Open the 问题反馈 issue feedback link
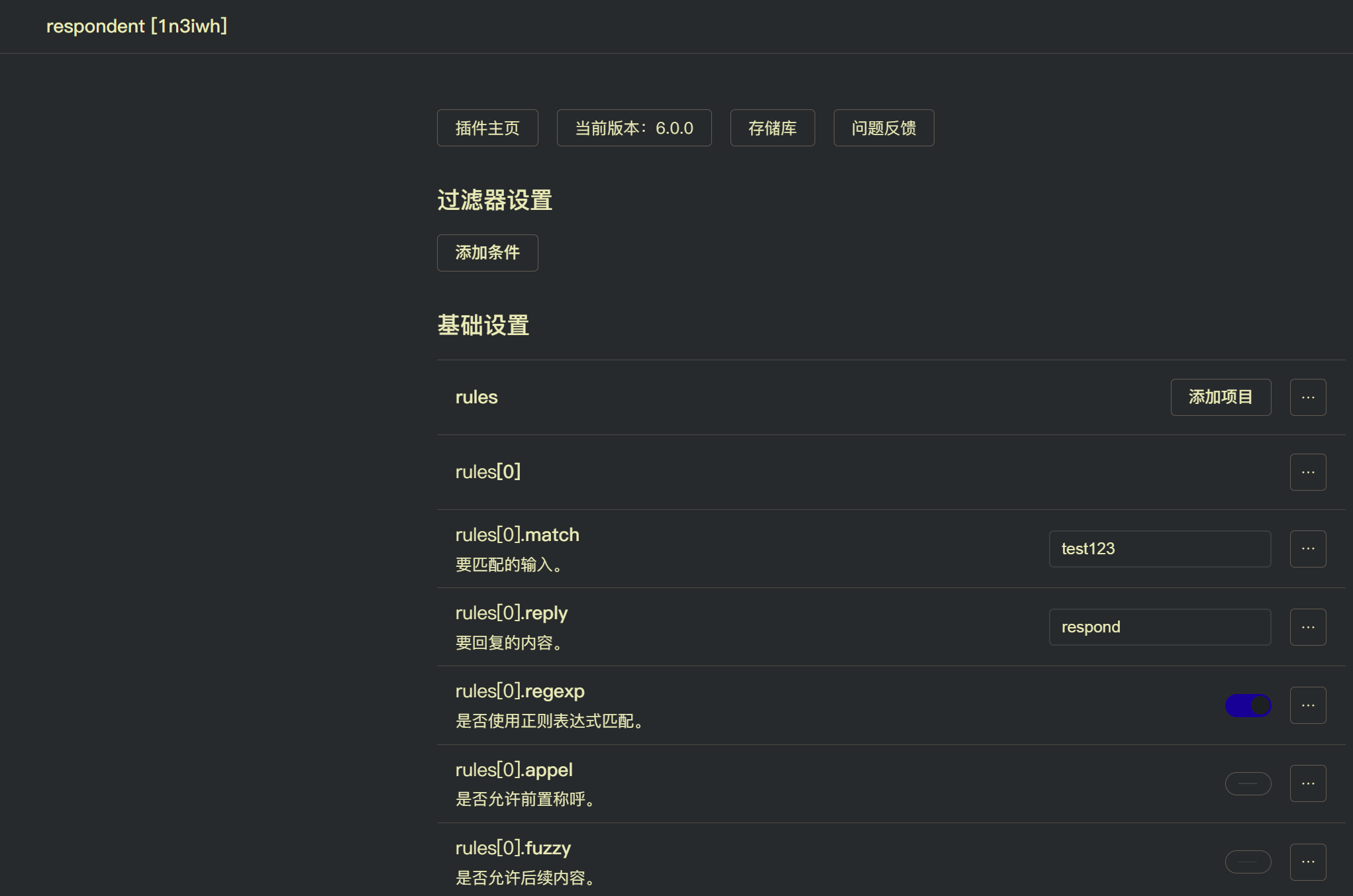This screenshot has height=896, width=1353. tap(883, 128)
